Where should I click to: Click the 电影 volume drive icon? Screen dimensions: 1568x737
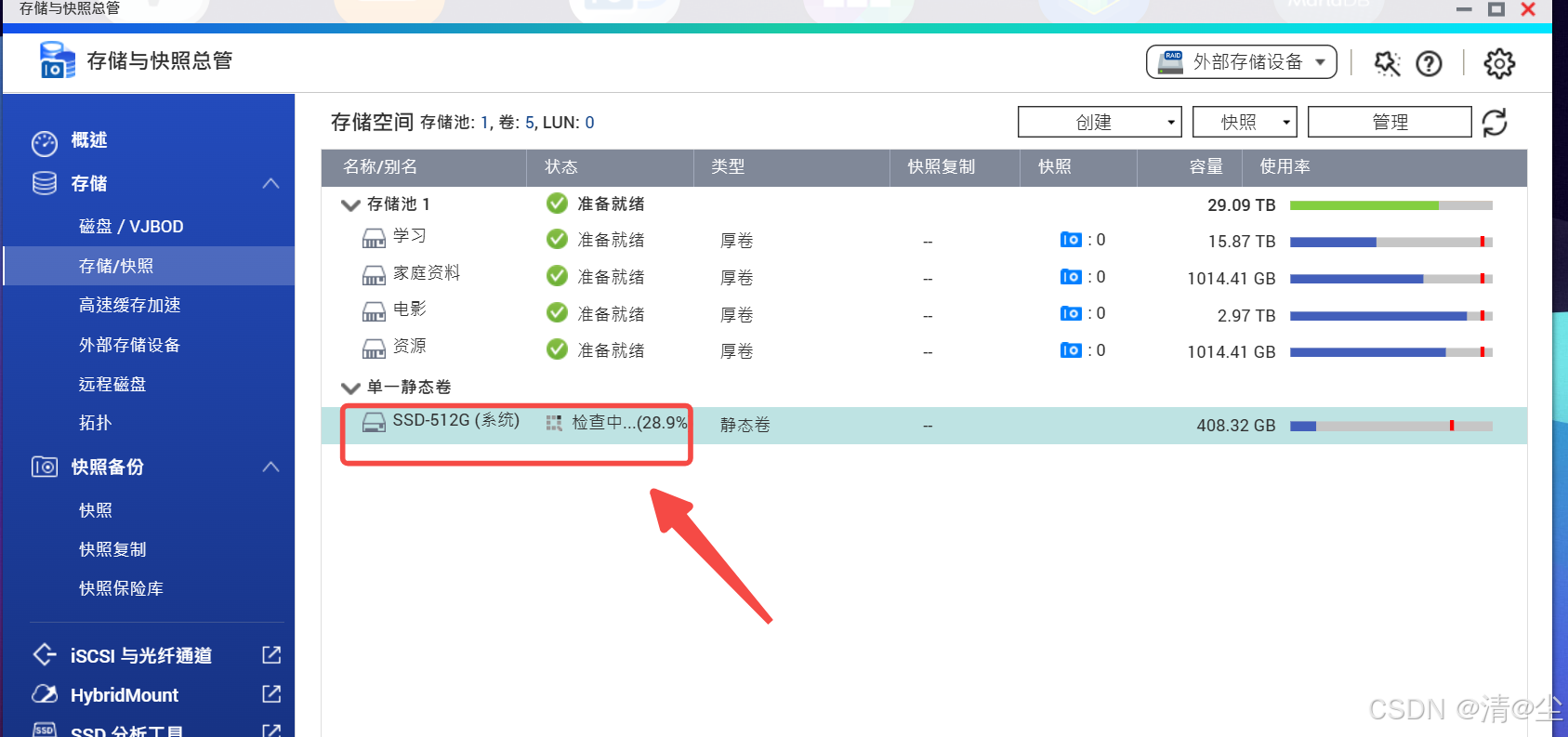374,312
